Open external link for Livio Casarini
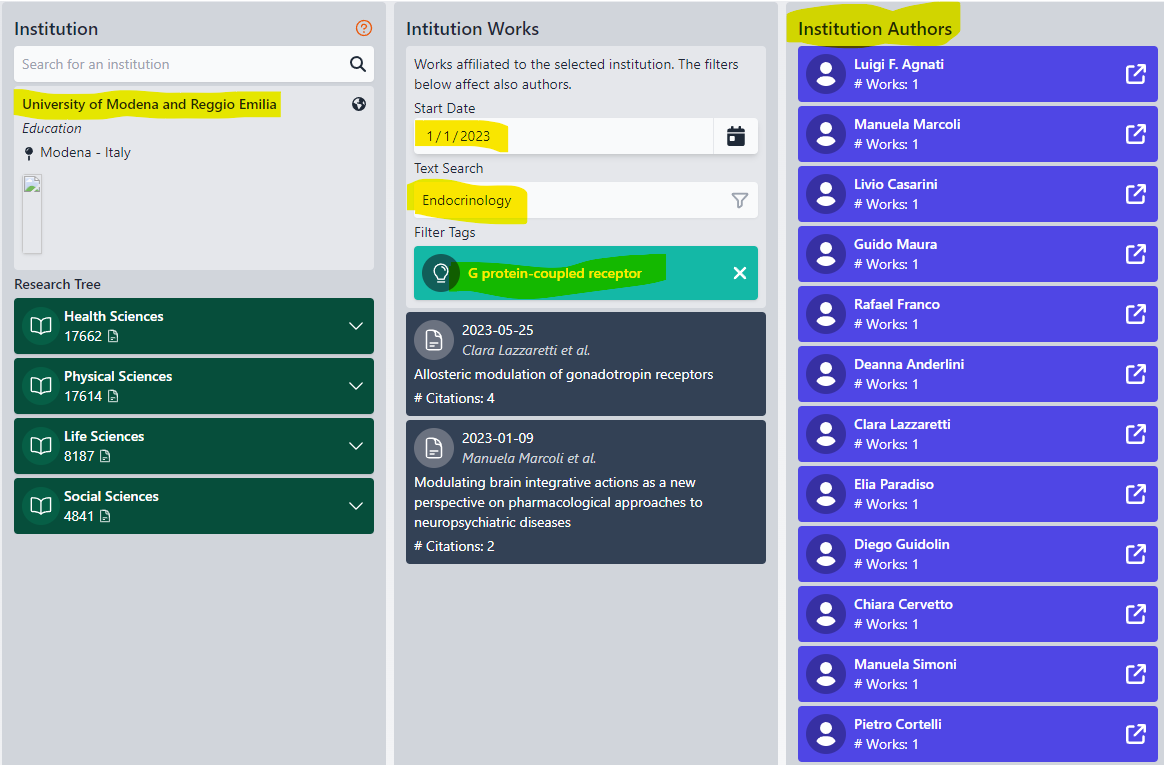 pyautogui.click(x=1136, y=194)
